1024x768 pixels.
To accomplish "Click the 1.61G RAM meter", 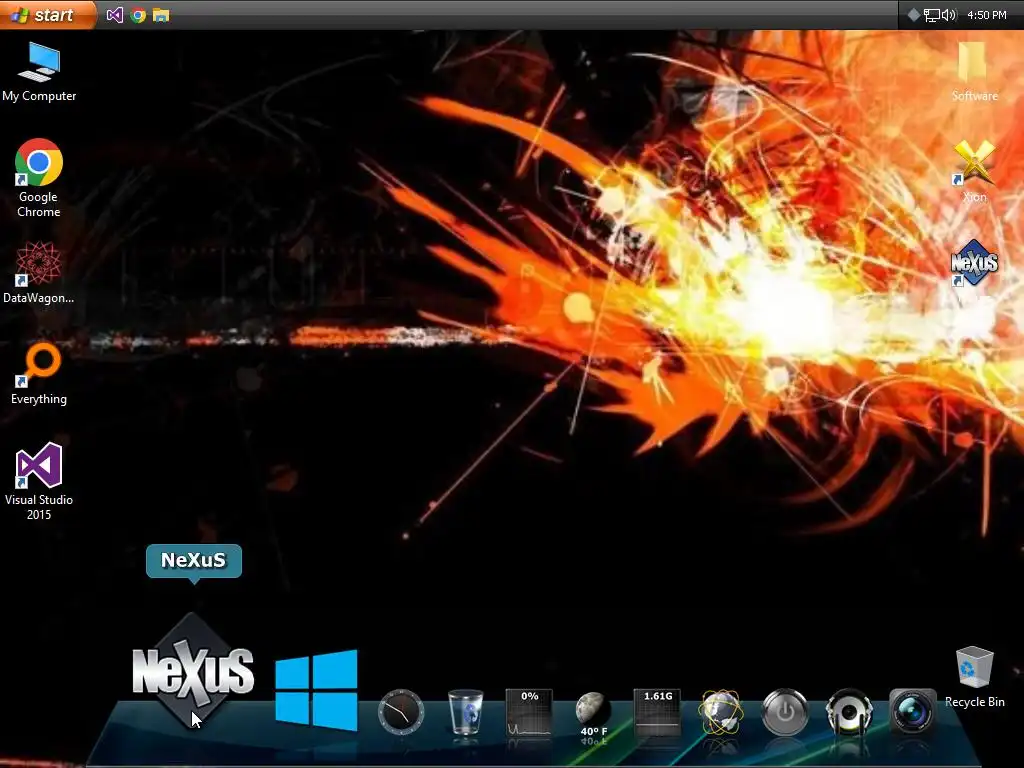I will 658,712.
